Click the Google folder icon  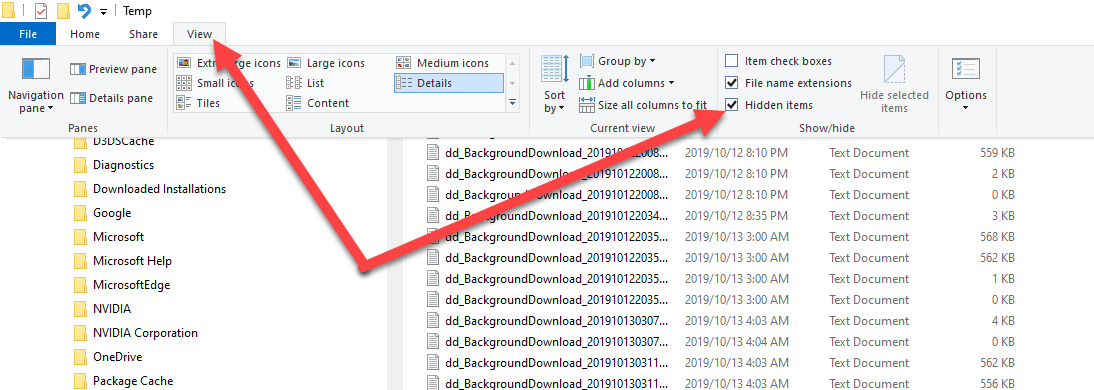(80, 213)
